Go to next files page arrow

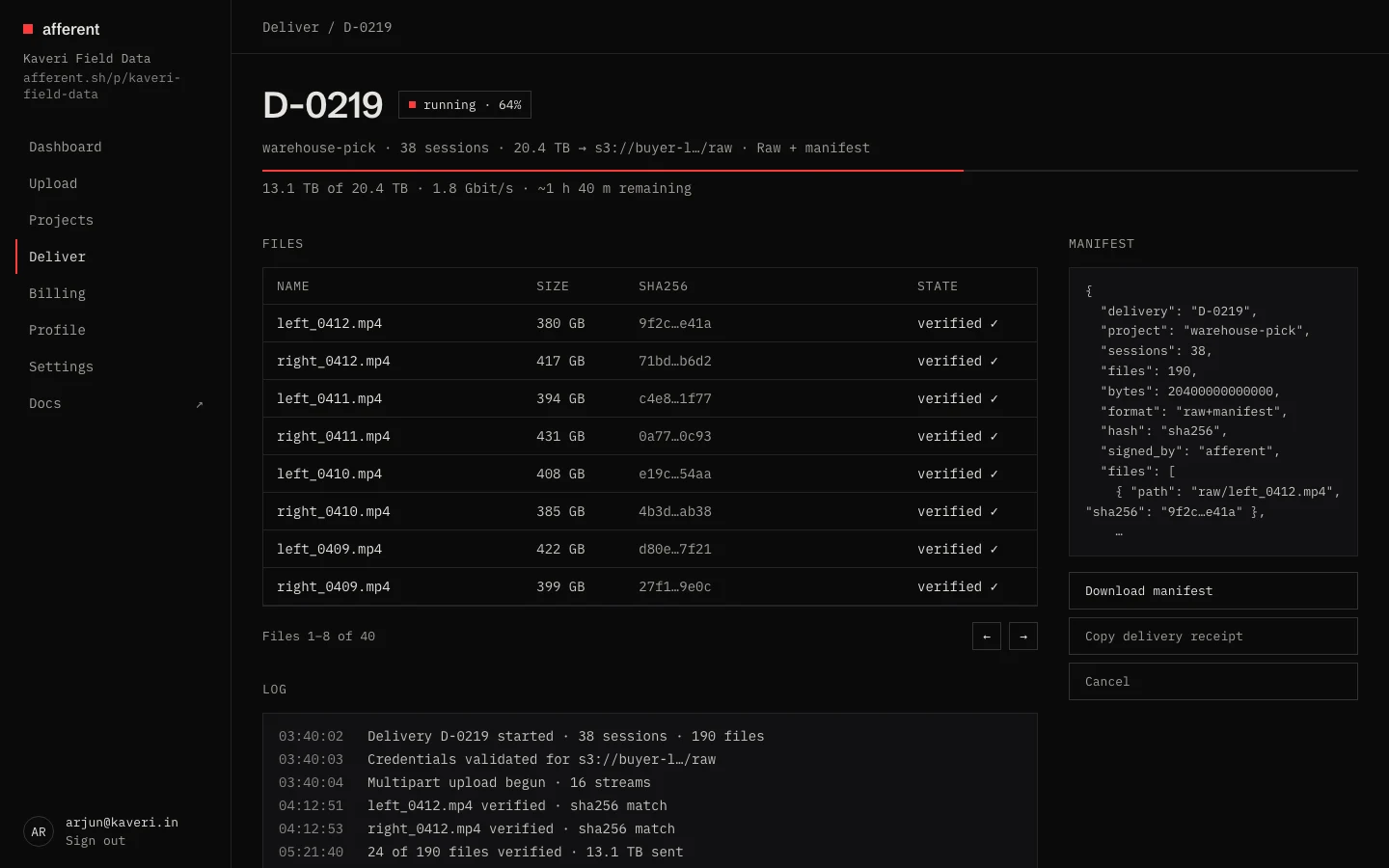(1023, 637)
